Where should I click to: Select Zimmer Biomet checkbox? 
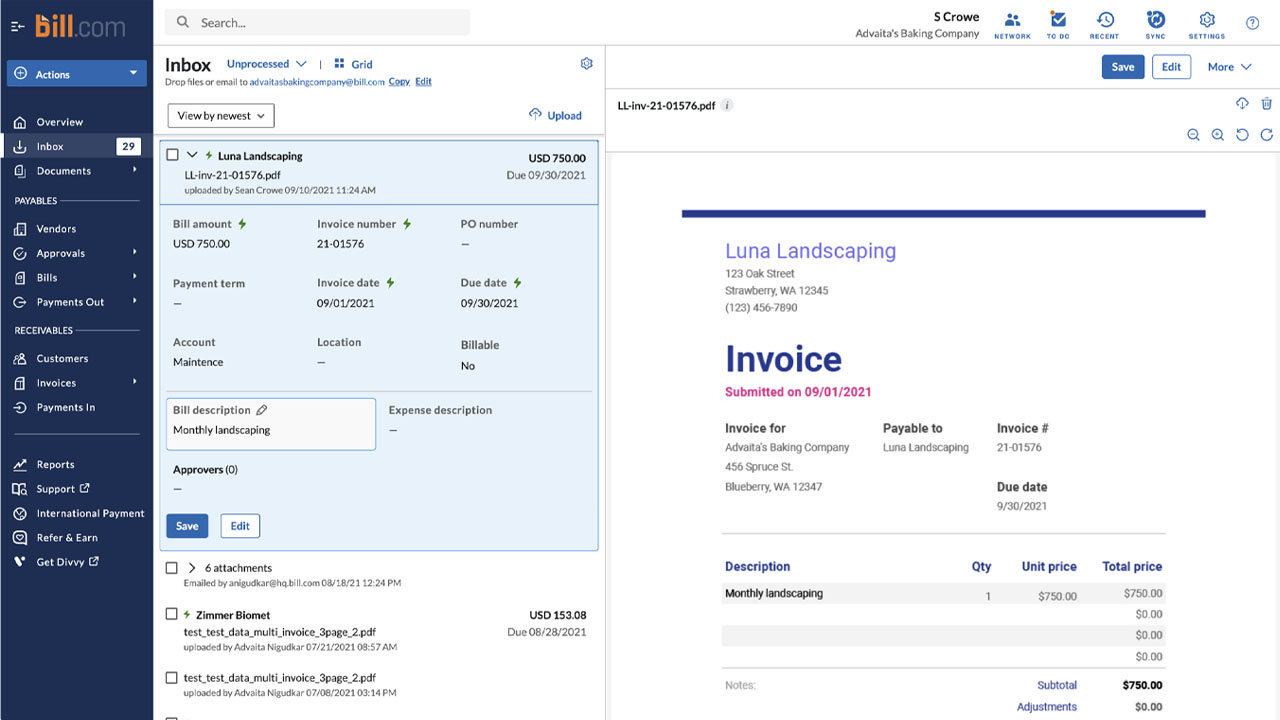(x=172, y=615)
